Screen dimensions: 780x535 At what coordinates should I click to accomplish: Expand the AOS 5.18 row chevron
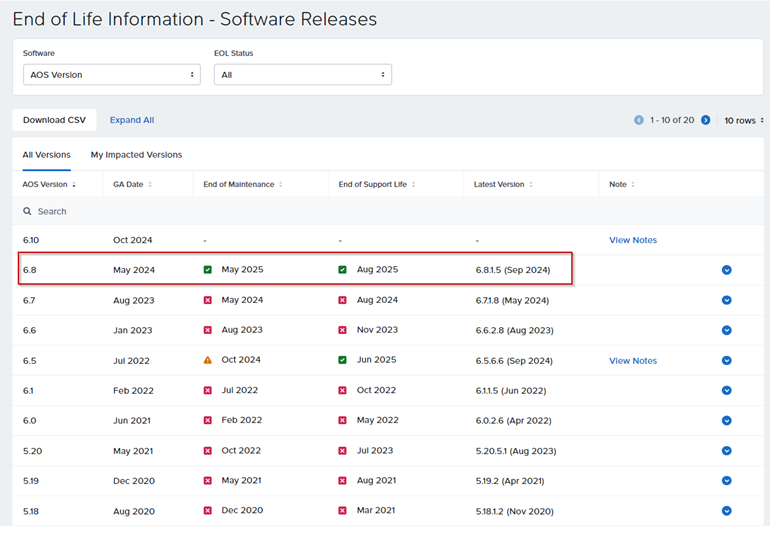(x=727, y=510)
